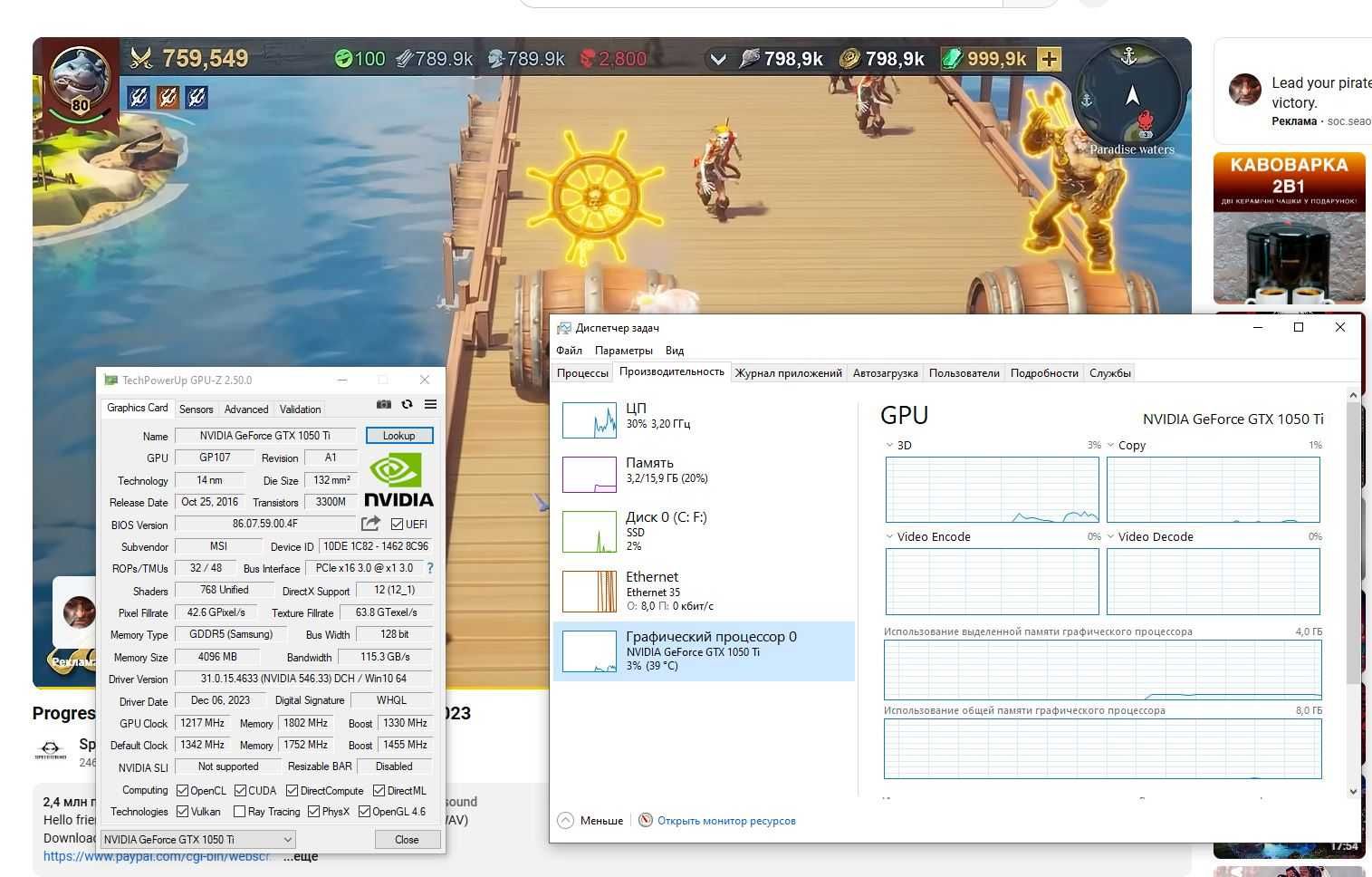Click the glowing ship wheel in game ad
Screen dimensions: 1372x877
pyautogui.click(x=595, y=197)
